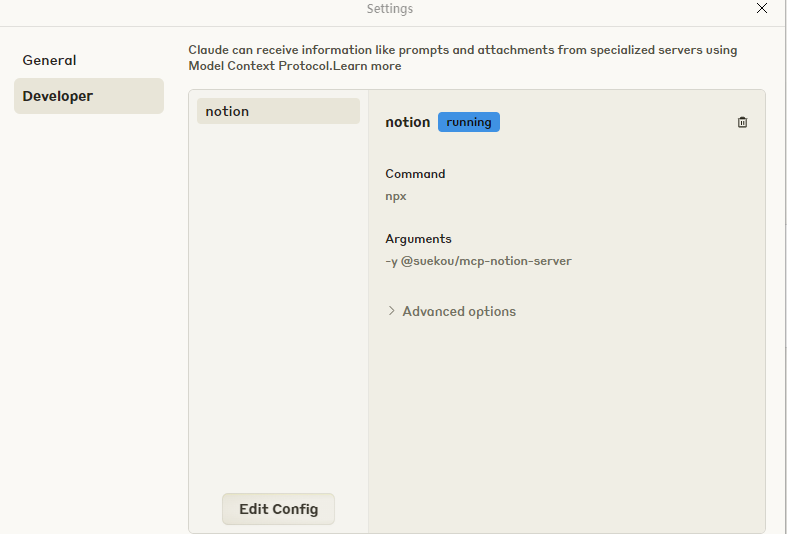
Task: Select the Developer settings tab
Action: click(89, 96)
